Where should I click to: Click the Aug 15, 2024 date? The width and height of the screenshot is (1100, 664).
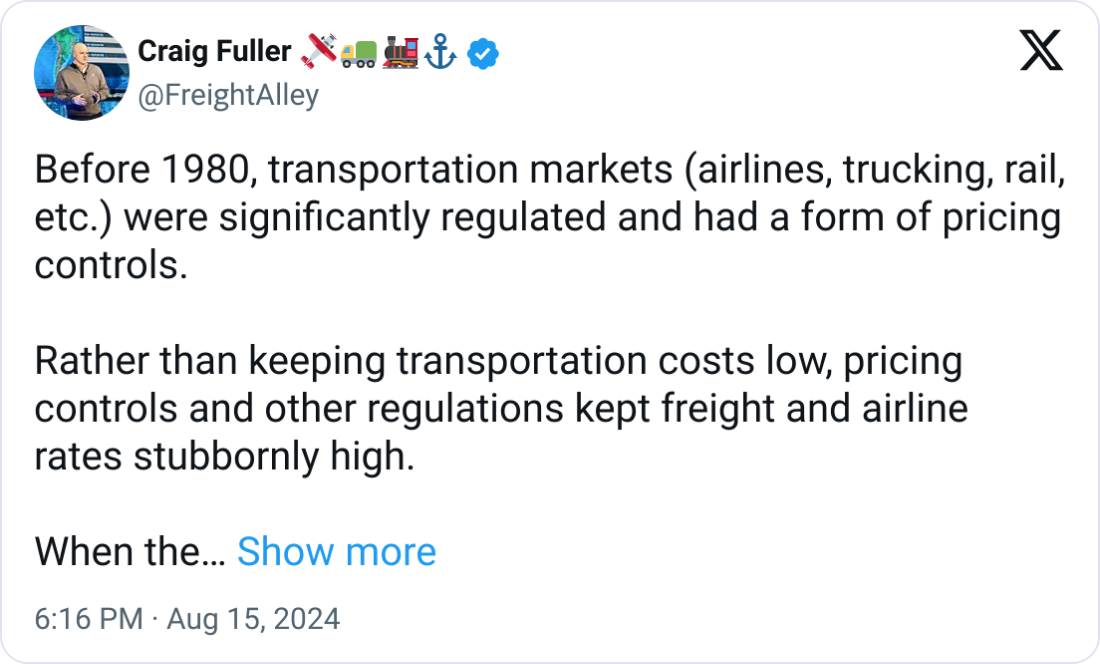253,619
